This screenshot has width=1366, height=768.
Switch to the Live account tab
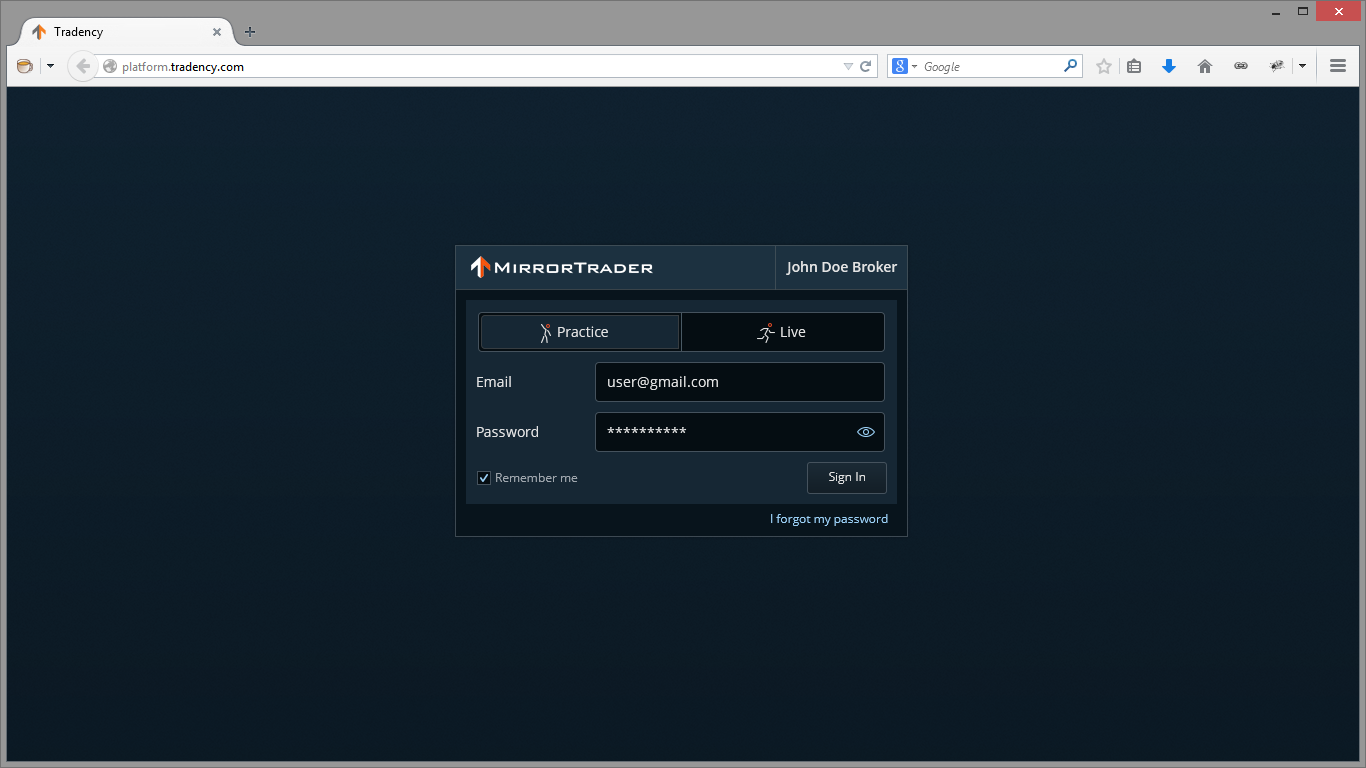click(x=783, y=332)
